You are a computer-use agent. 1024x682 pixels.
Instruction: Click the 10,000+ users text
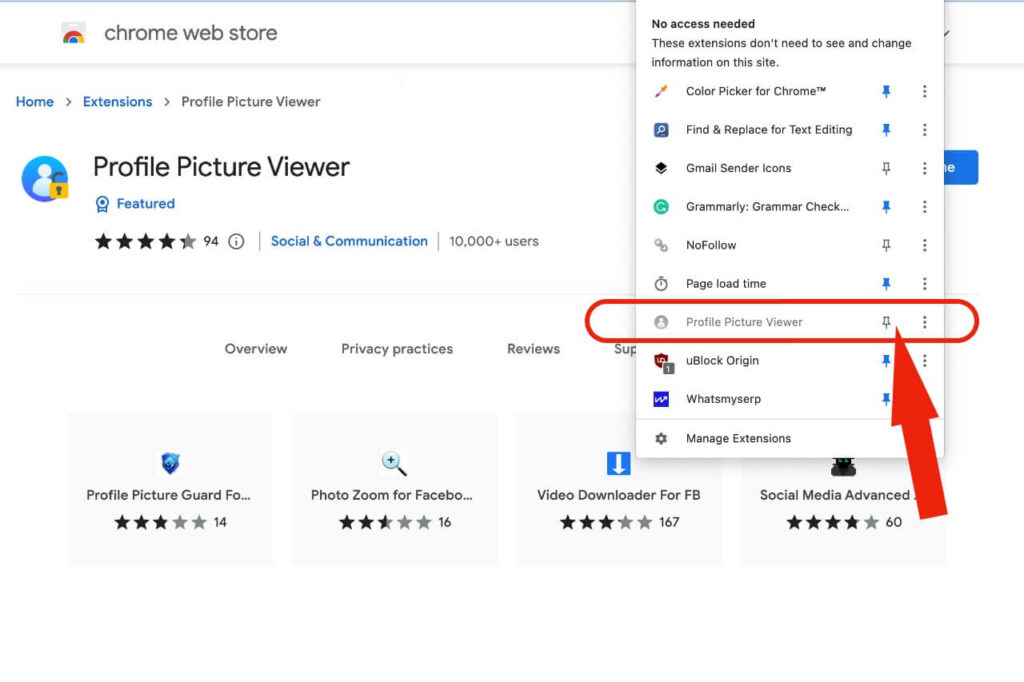click(494, 242)
